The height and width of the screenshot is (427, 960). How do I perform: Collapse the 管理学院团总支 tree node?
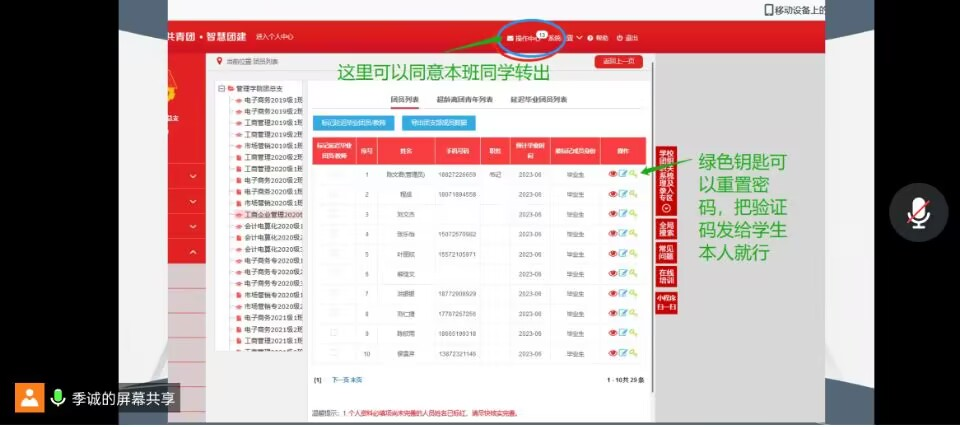pyautogui.click(x=220, y=89)
